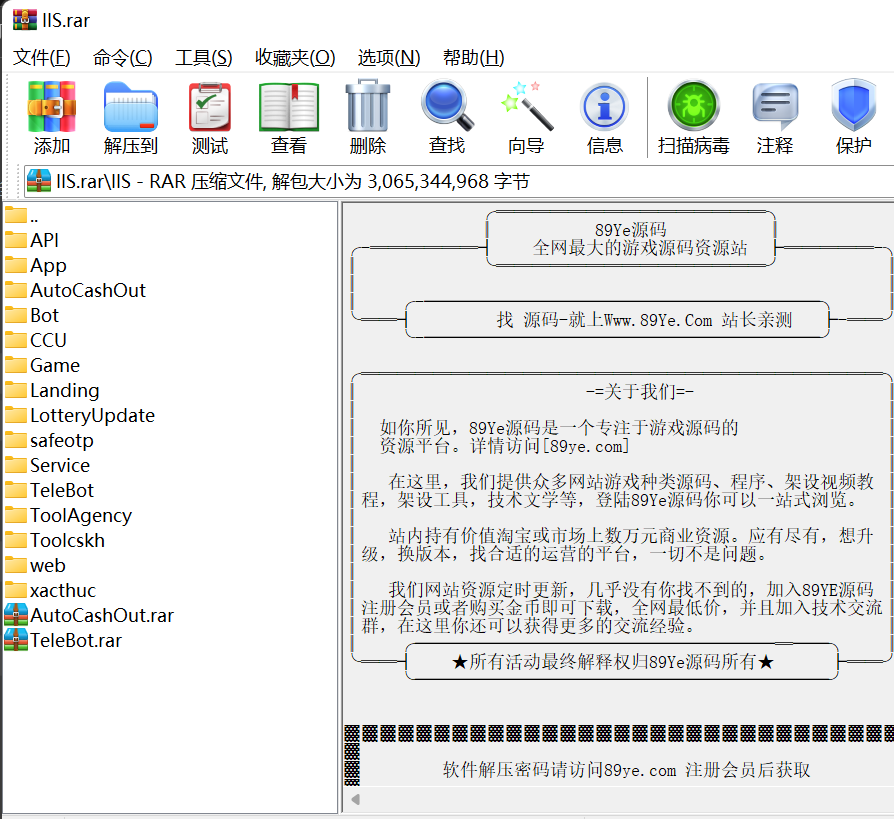Open the File (文件) menu
894x819 pixels.
click(x=41, y=57)
